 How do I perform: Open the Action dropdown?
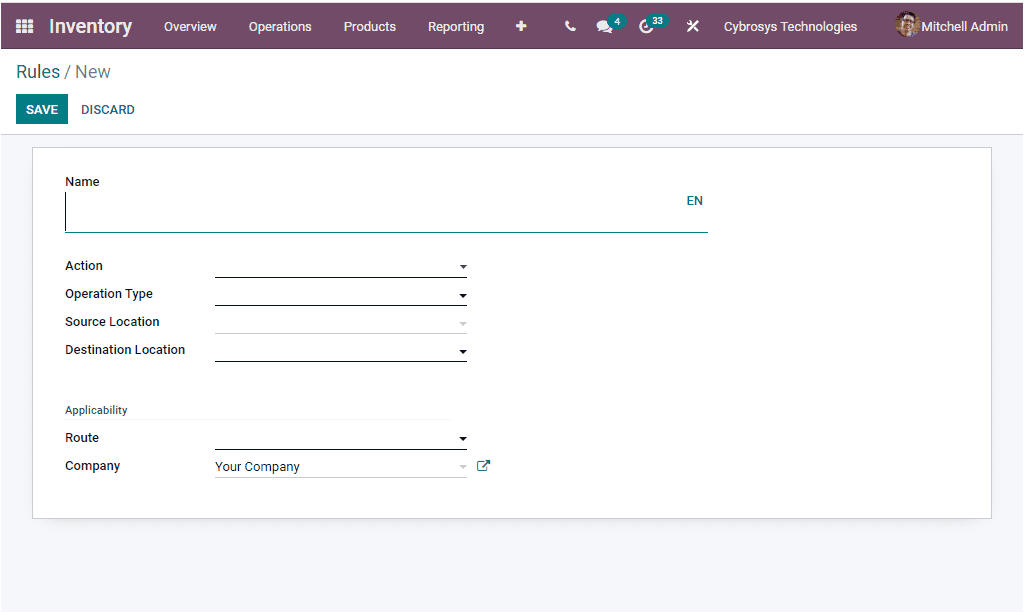pos(340,266)
